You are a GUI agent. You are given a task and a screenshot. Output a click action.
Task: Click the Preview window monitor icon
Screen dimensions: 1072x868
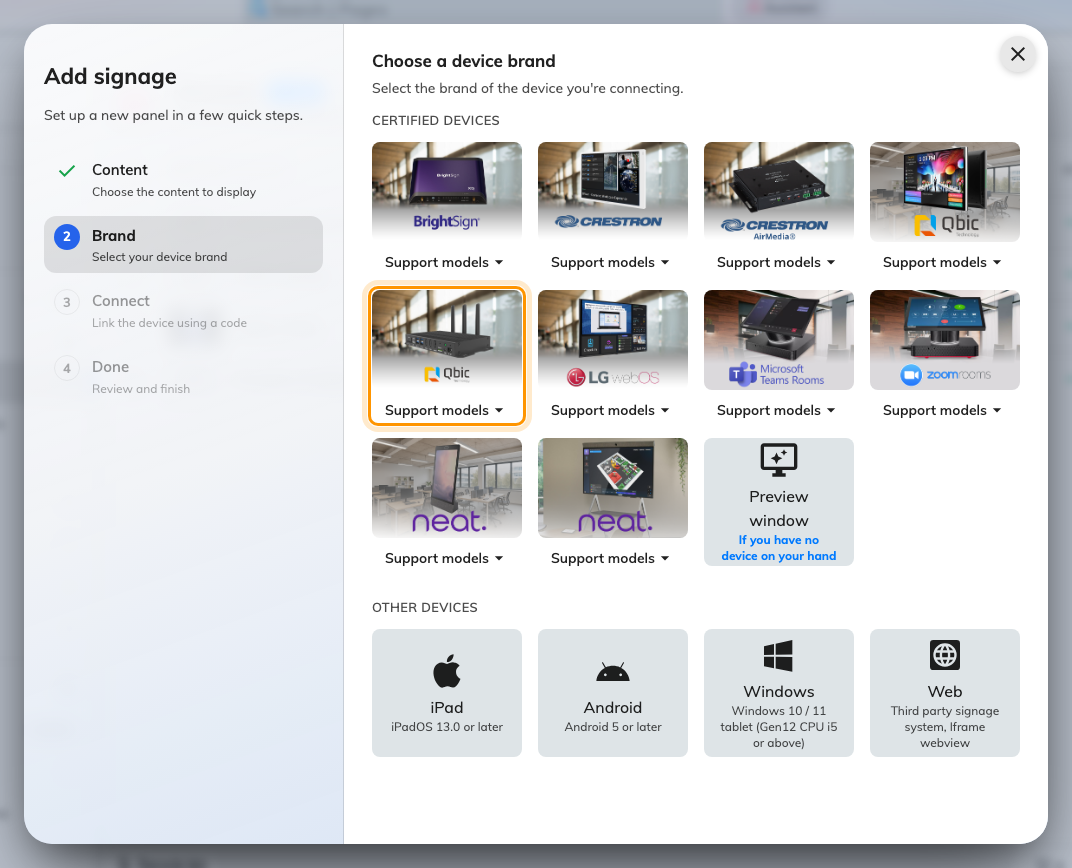click(779, 460)
